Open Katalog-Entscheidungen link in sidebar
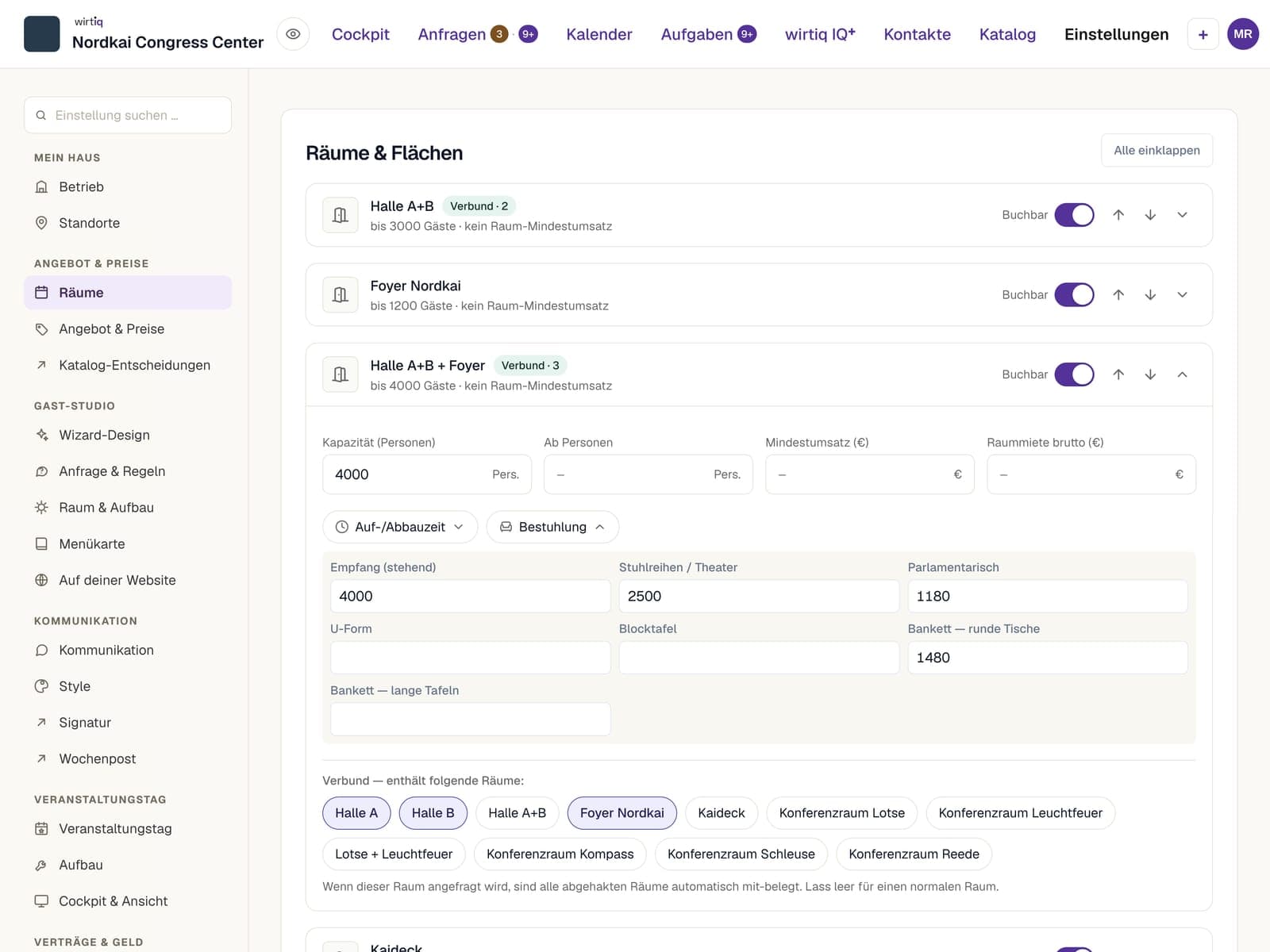The height and width of the screenshot is (952, 1270). tap(128, 365)
